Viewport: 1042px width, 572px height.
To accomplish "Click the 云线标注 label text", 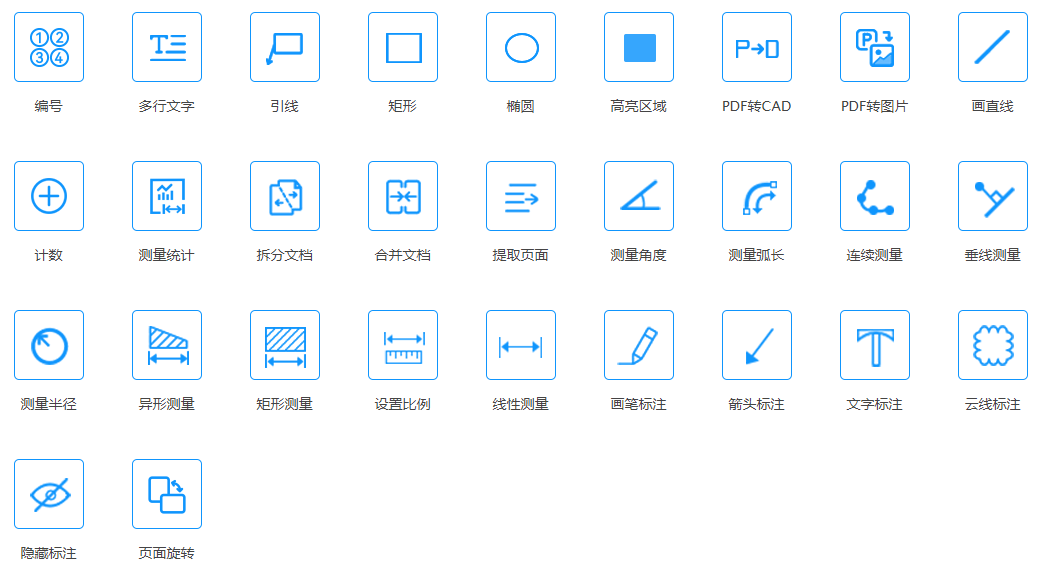I will (x=993, y=404).
